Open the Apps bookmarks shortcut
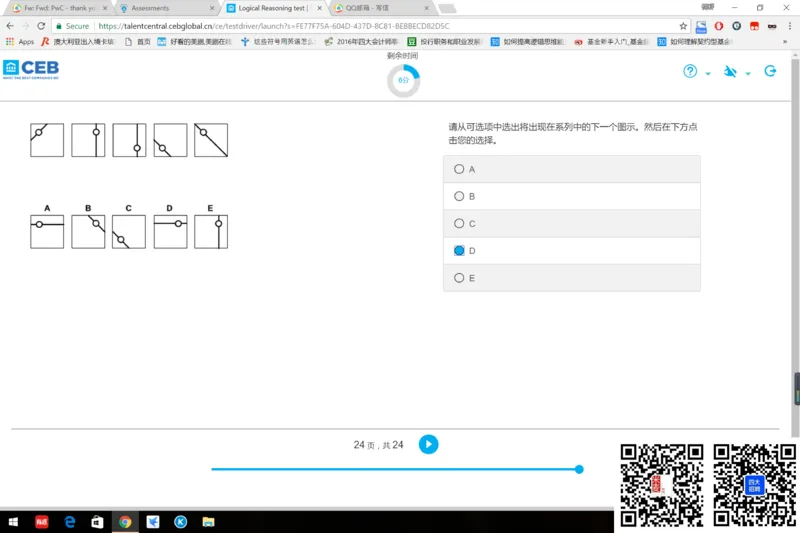The image size is (800, 533). [x=20, y=42]
